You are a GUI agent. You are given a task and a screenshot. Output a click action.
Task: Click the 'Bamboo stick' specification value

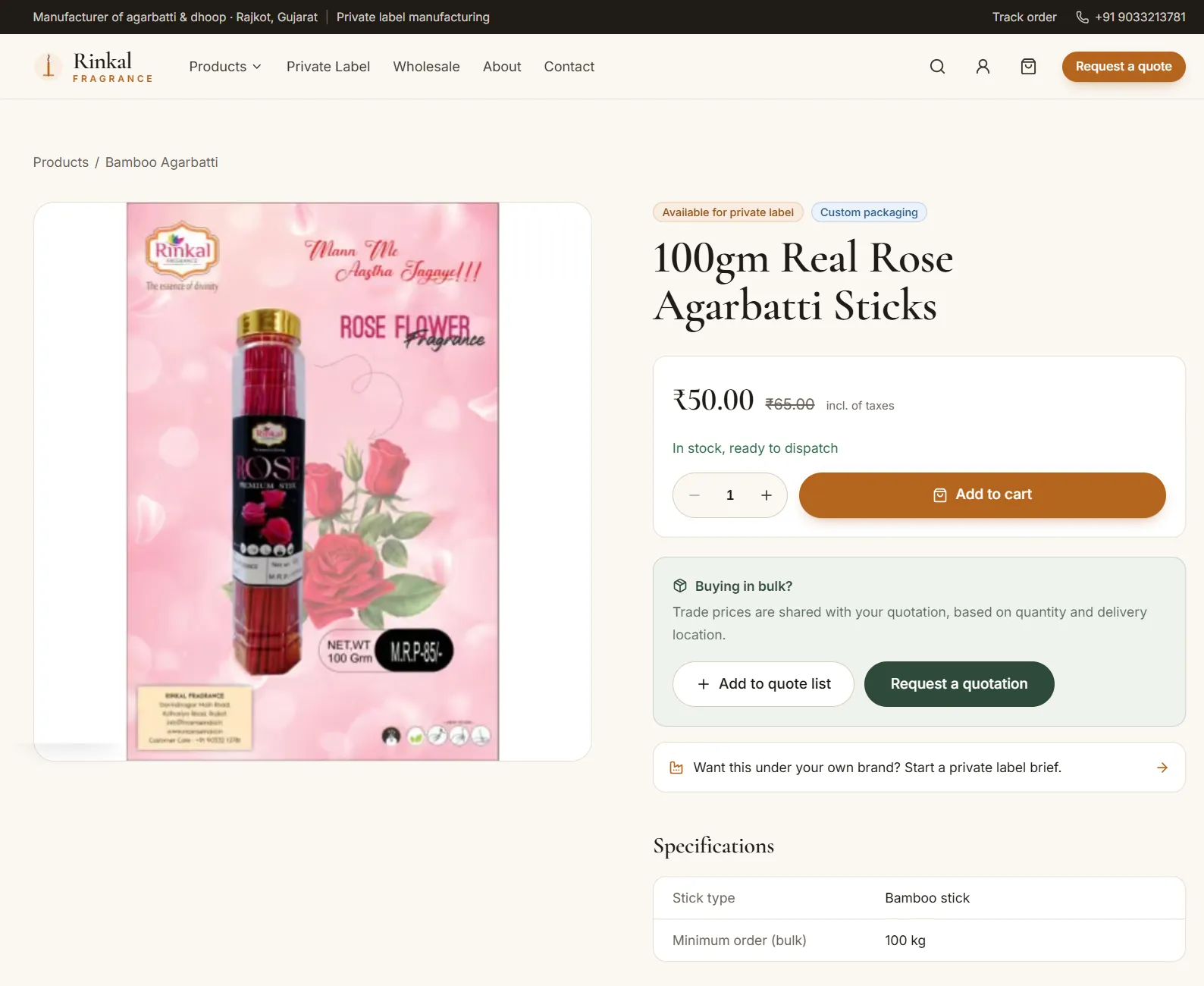[927, 898]
